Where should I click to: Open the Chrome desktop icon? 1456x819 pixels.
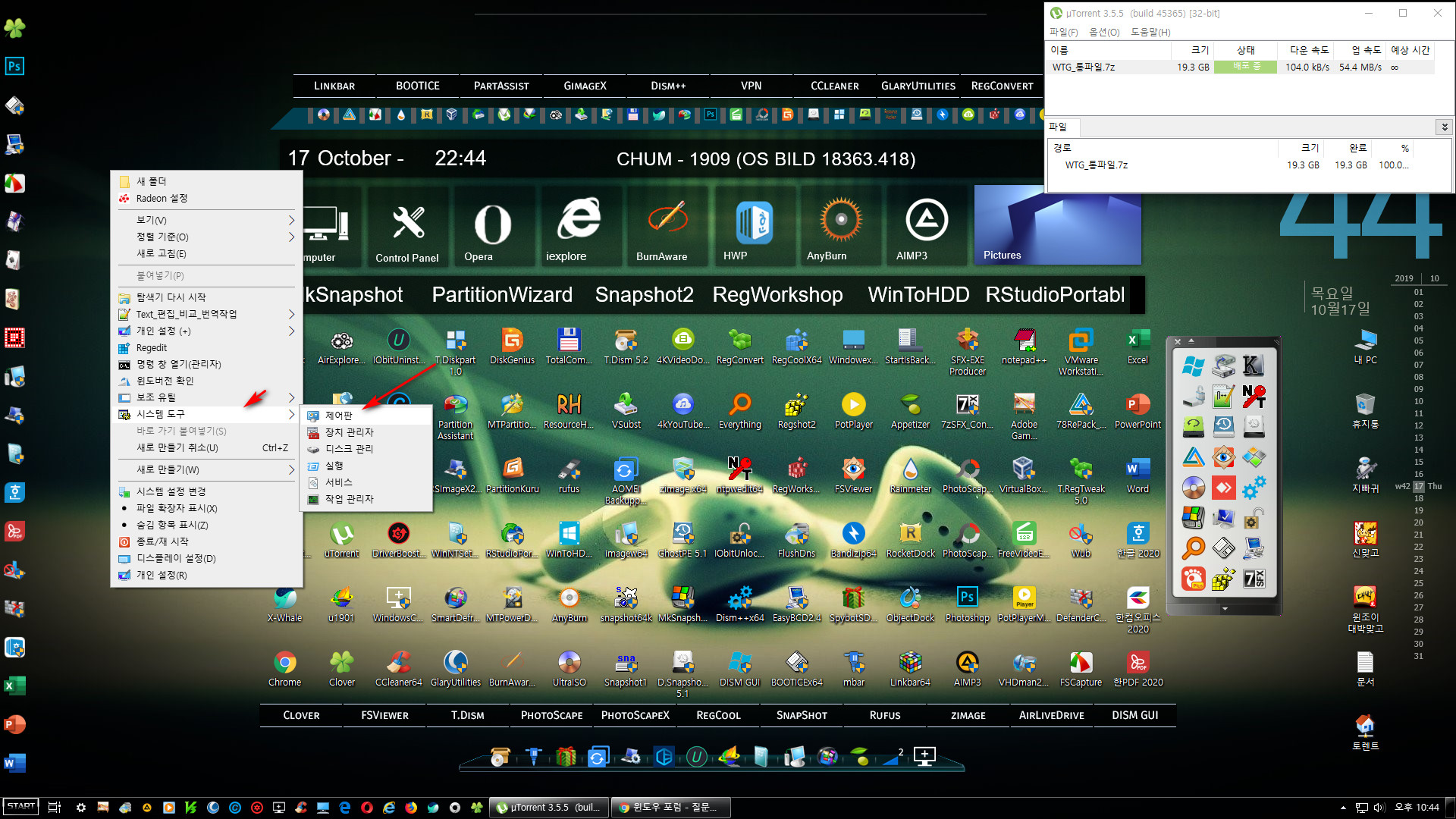(x=284, y=669)
